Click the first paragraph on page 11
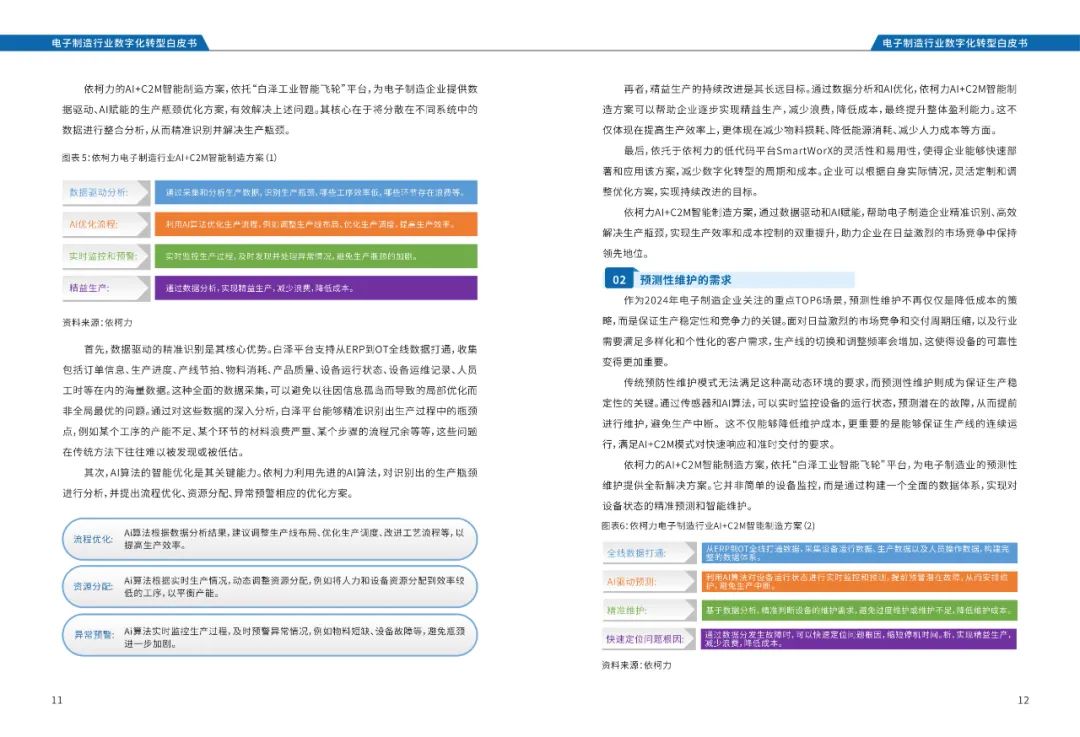1080x737 pixels. (269, 110)
